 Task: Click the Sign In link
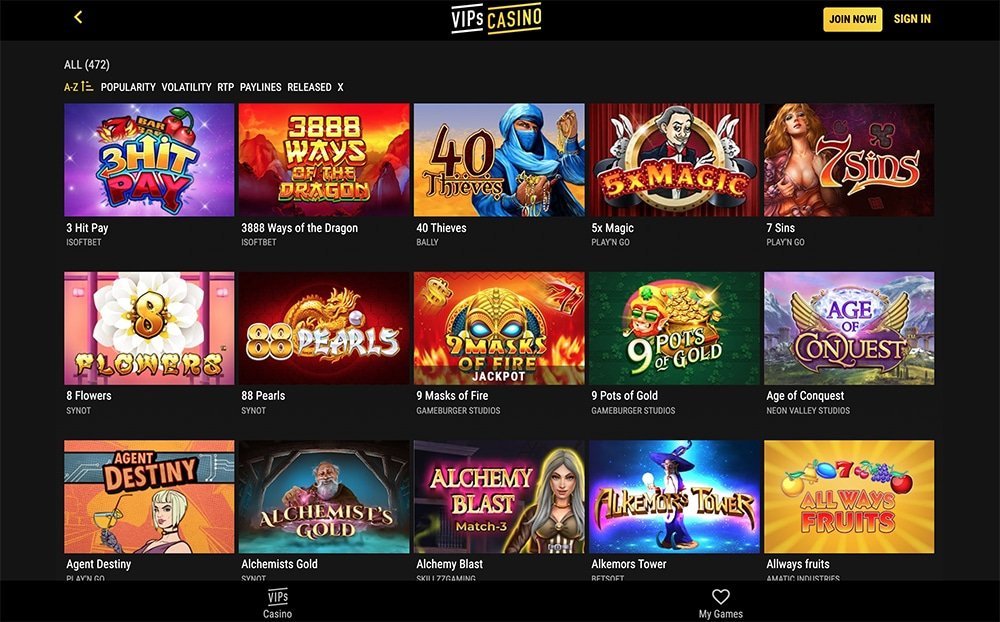click(912, 19)
